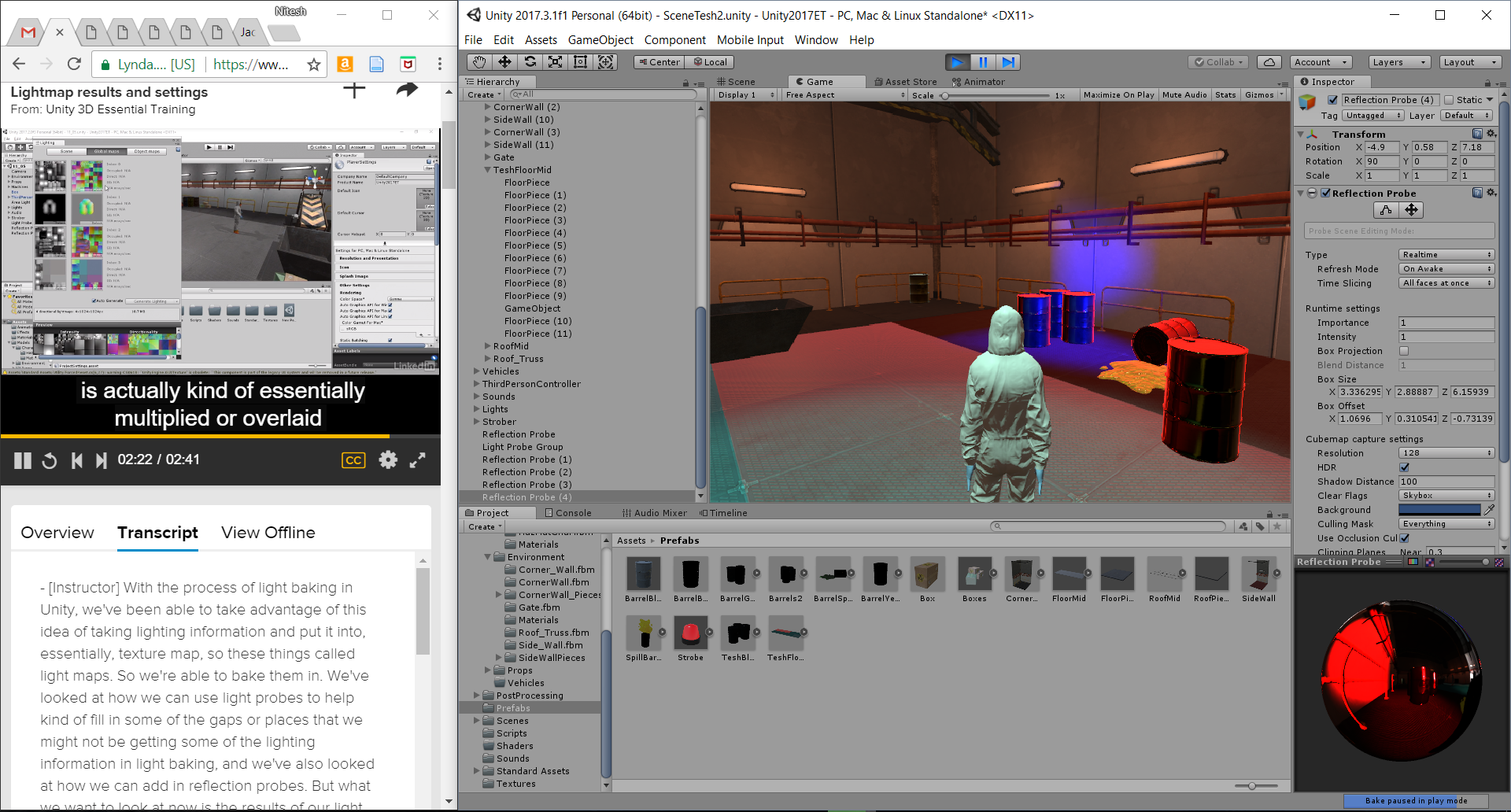
Task: Switch to the Console tab
Action: [568, 513]
